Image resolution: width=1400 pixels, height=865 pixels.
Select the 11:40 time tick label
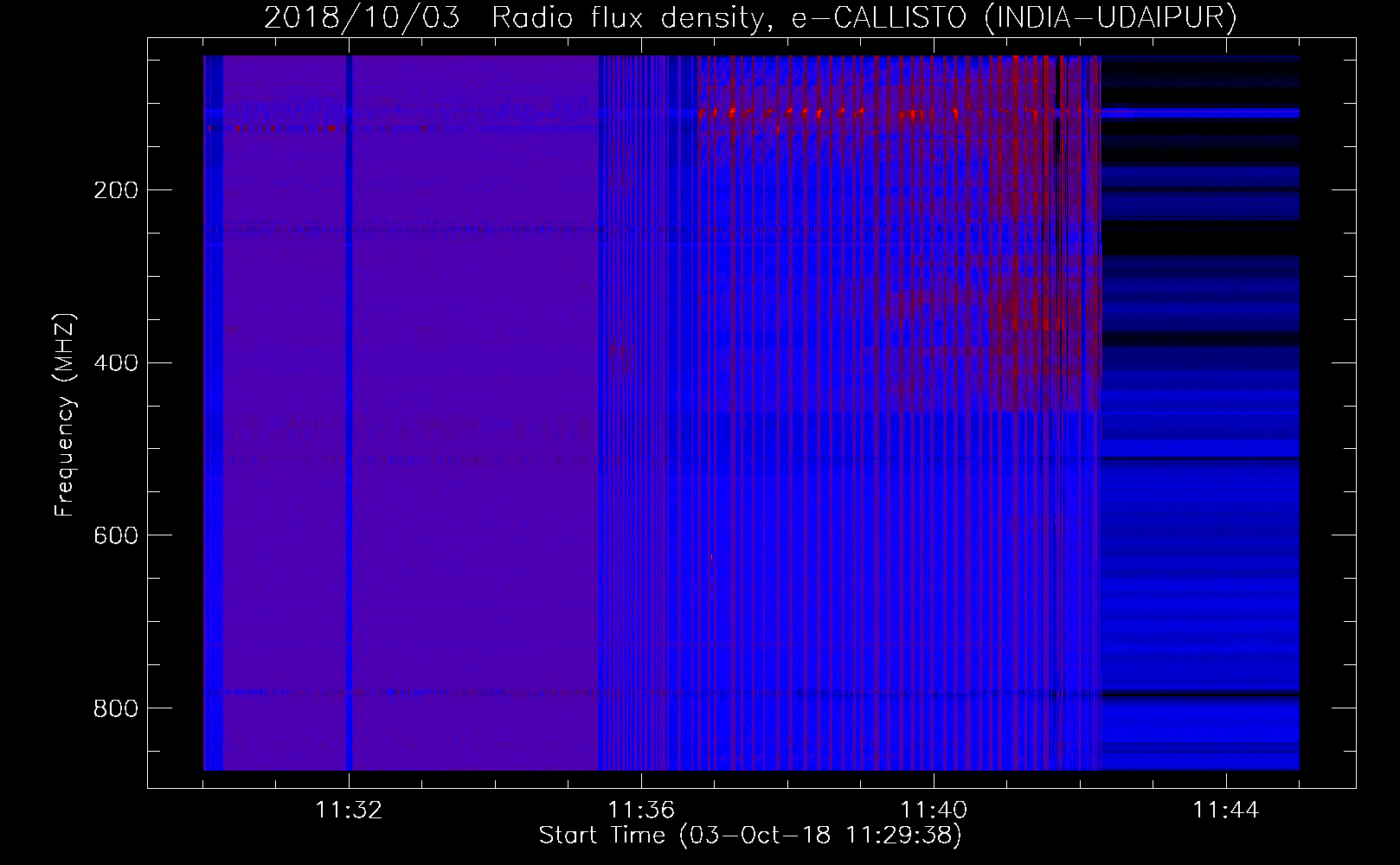[x=934, y=810]
